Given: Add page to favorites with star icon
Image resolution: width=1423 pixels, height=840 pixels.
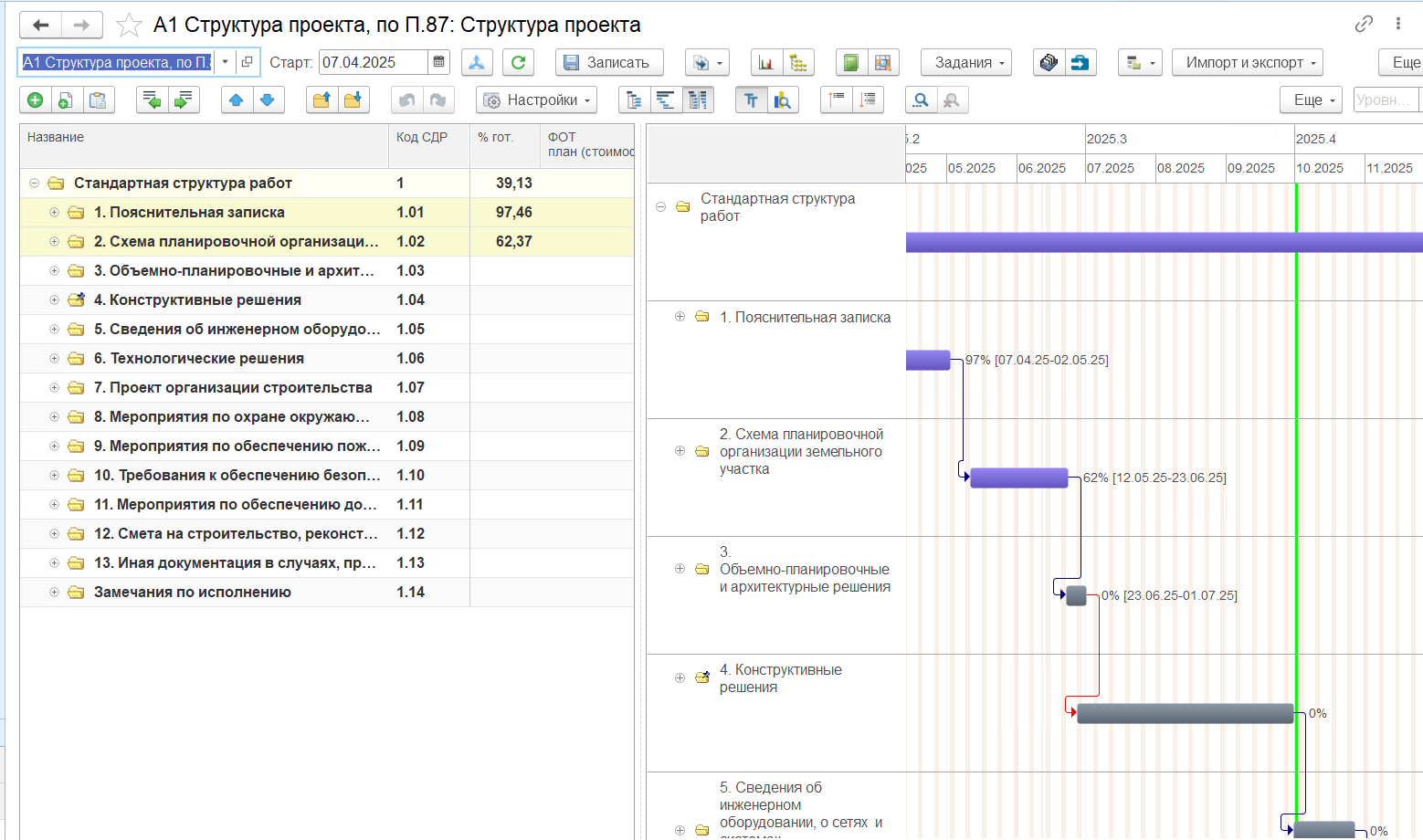Looking at the screenshot, I should (x=129, y=25).
